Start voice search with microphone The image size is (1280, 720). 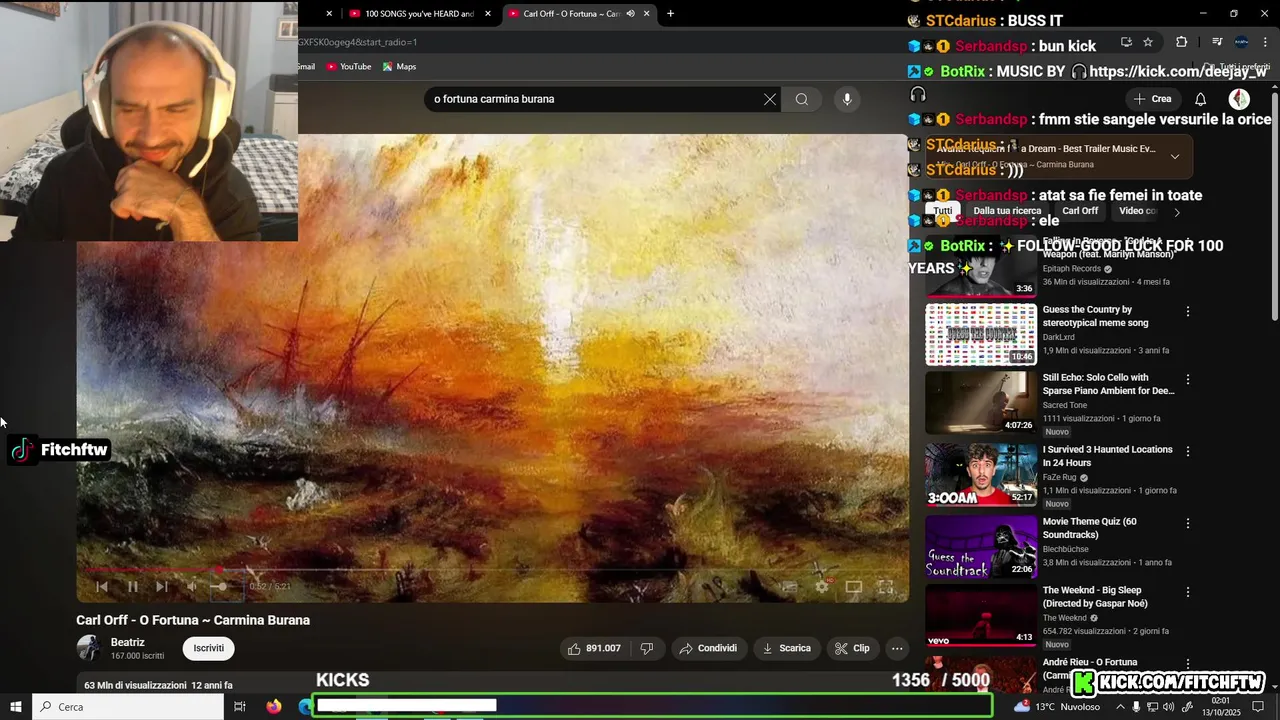point(847,99)
